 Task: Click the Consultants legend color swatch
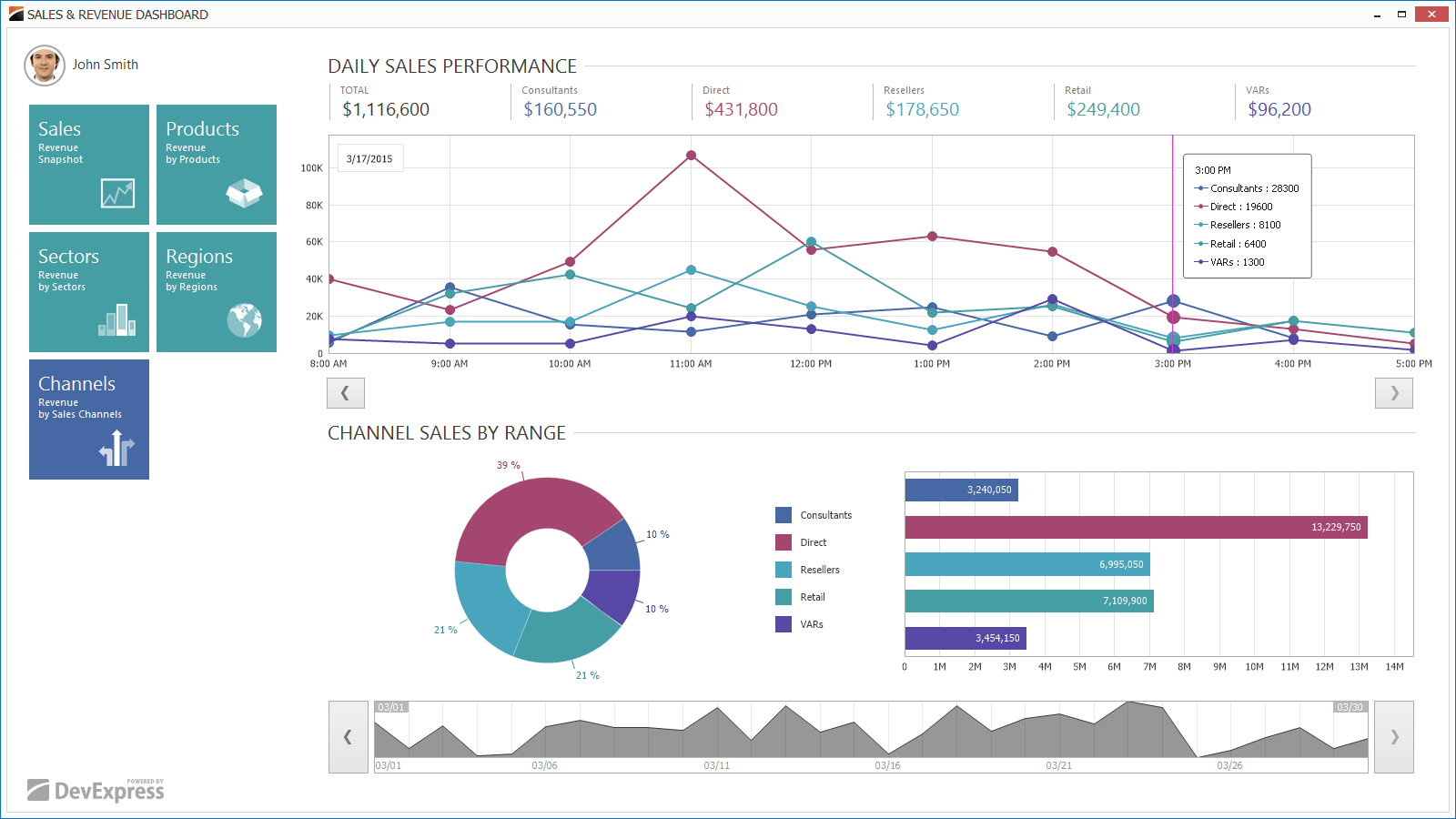pos(784,515)
